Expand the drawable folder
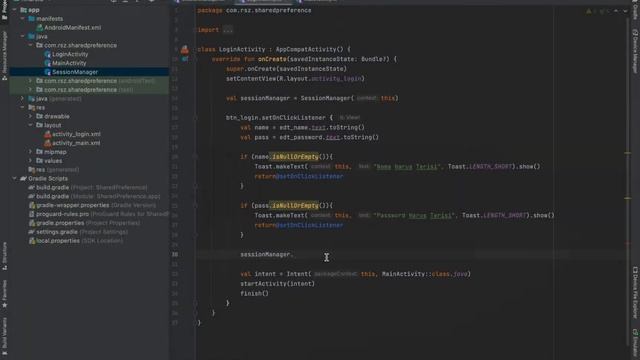The width and height of the screenshot is (640, 360). (x=31, y=116)
